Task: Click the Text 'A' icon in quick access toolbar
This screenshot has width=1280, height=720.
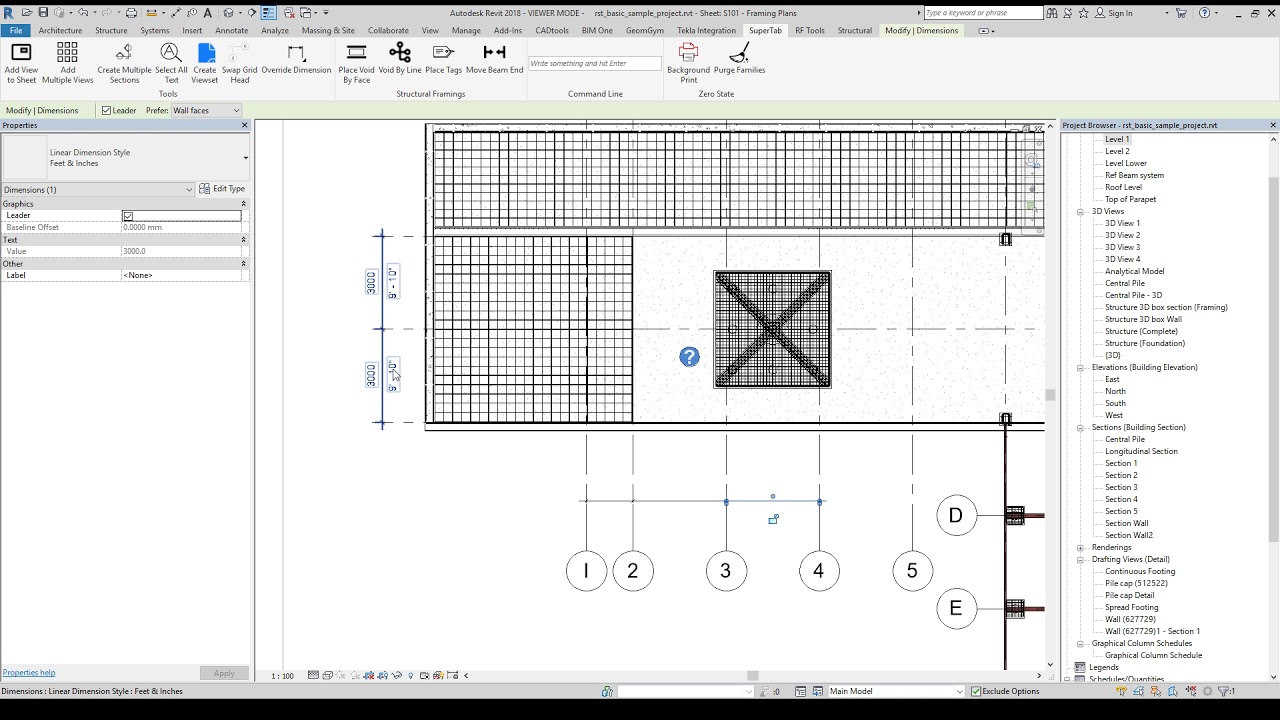Action: coord(205,13)
